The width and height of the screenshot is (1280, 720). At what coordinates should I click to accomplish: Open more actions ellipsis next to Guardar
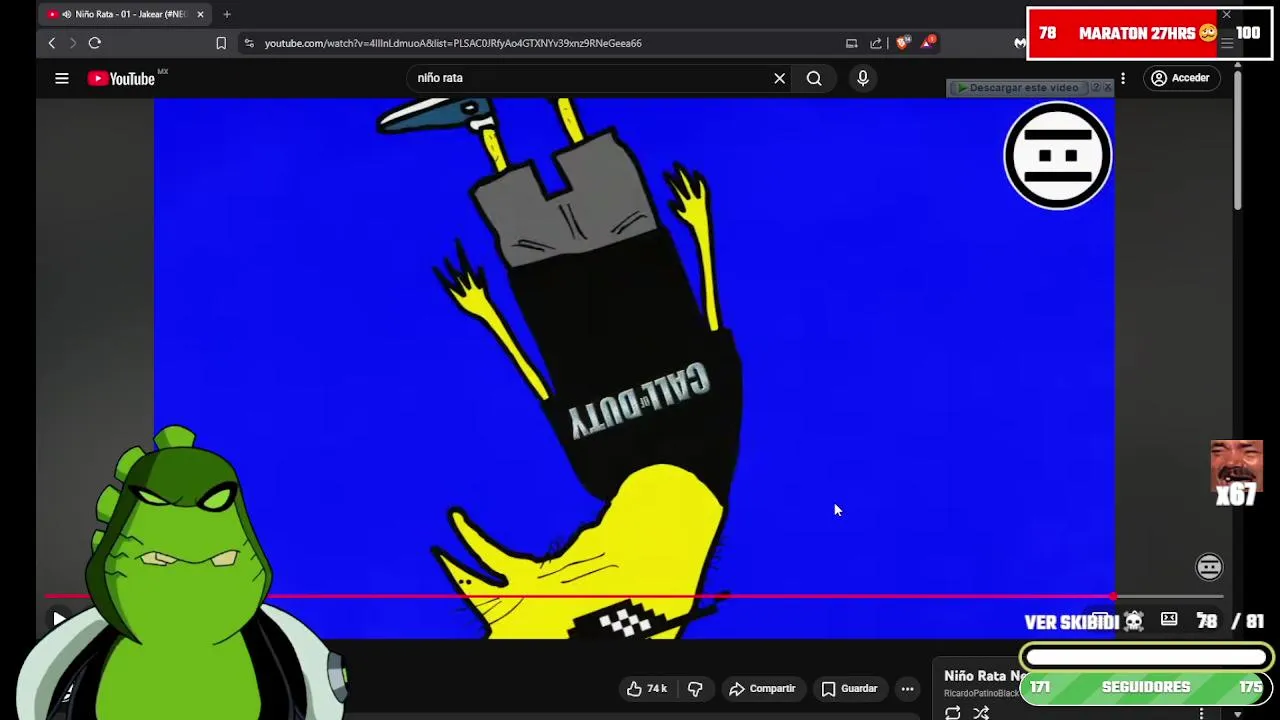coord(907,688)
